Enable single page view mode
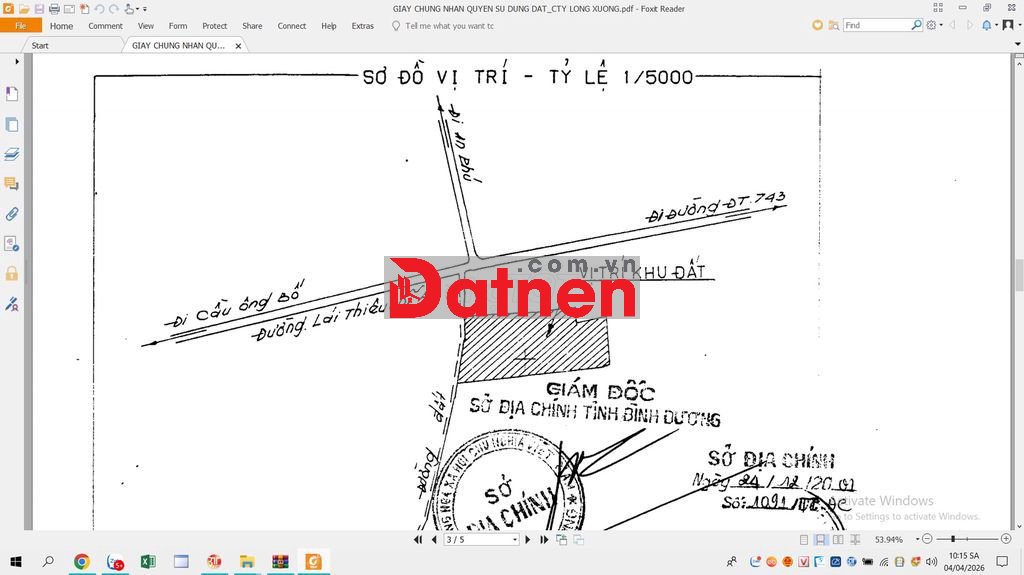Viewport: 1024px width, 575px height. [805, 540]
